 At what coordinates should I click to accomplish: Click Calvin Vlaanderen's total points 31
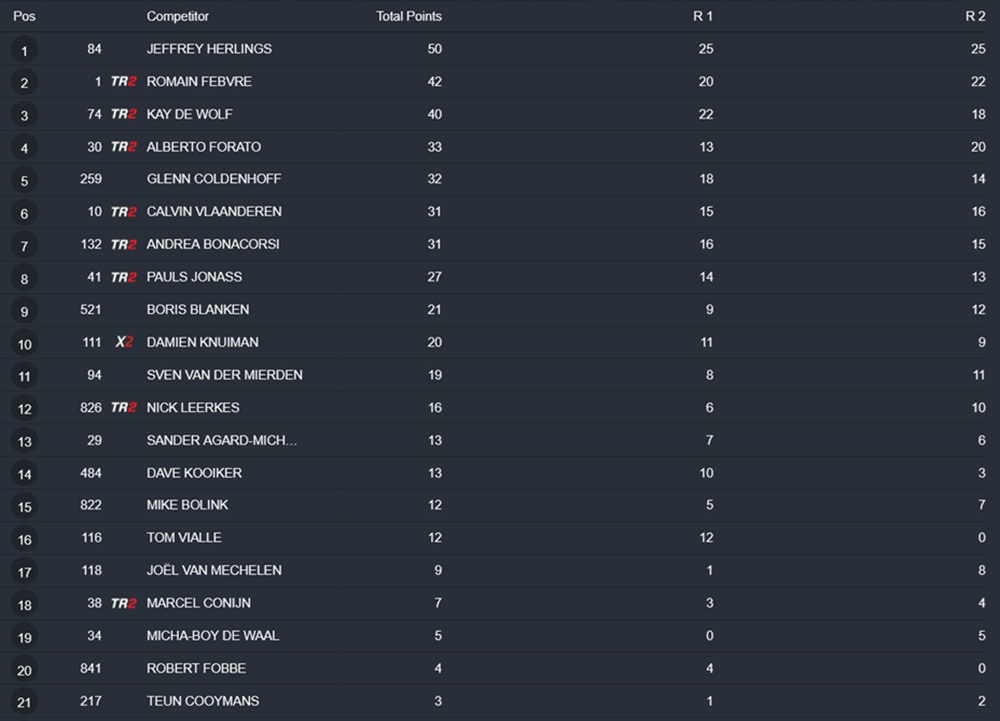(x=434, y=212)
